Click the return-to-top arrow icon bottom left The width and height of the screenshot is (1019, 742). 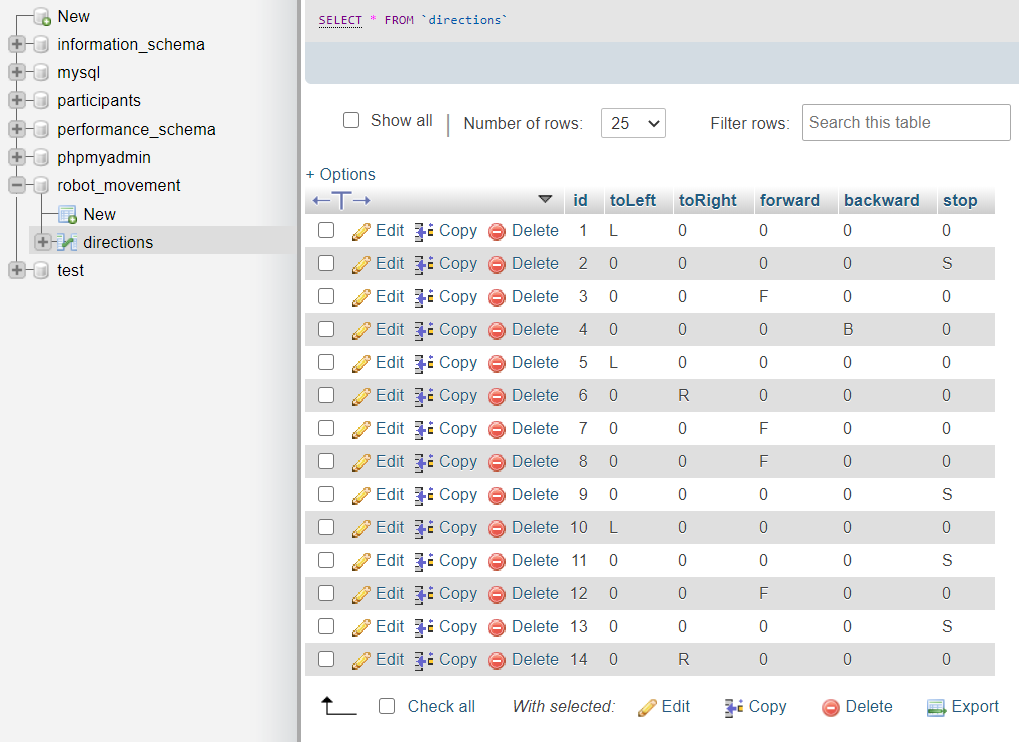click(x=338, y=706)
